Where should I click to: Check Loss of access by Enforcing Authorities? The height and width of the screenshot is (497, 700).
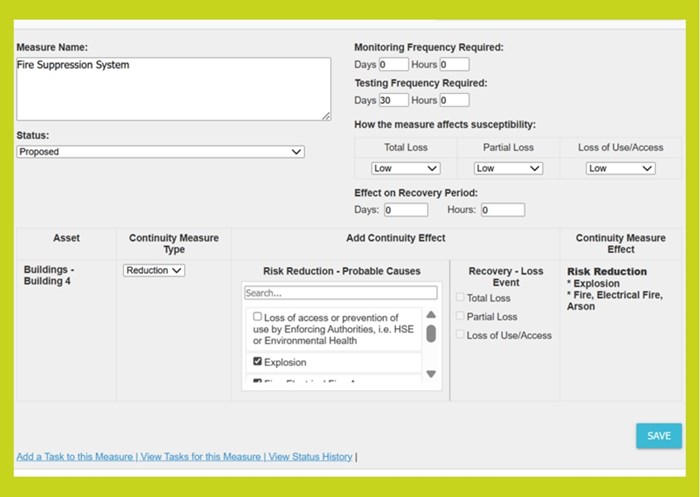click(x=257, y=317)
